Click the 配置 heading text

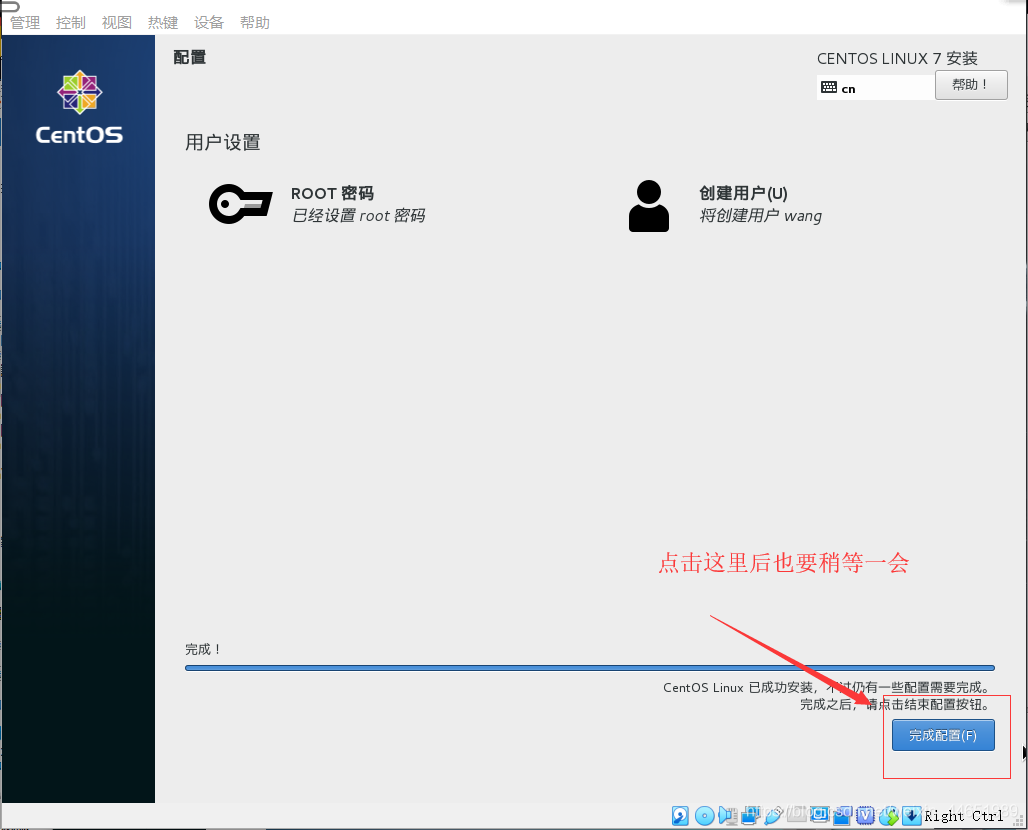tap(189, 57)
